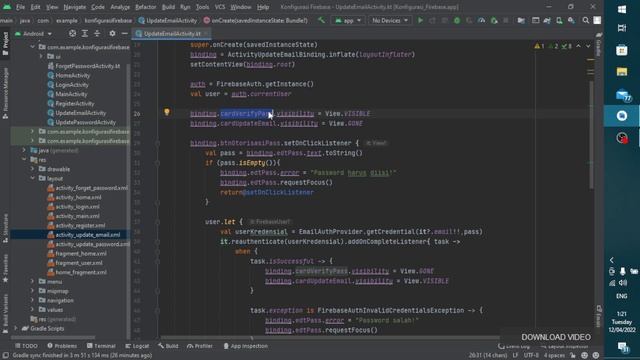This screenshot has height=360, width=640.
Task: Open the Favorites side tab
Action: pyautogui.click(x=5, y=269)
